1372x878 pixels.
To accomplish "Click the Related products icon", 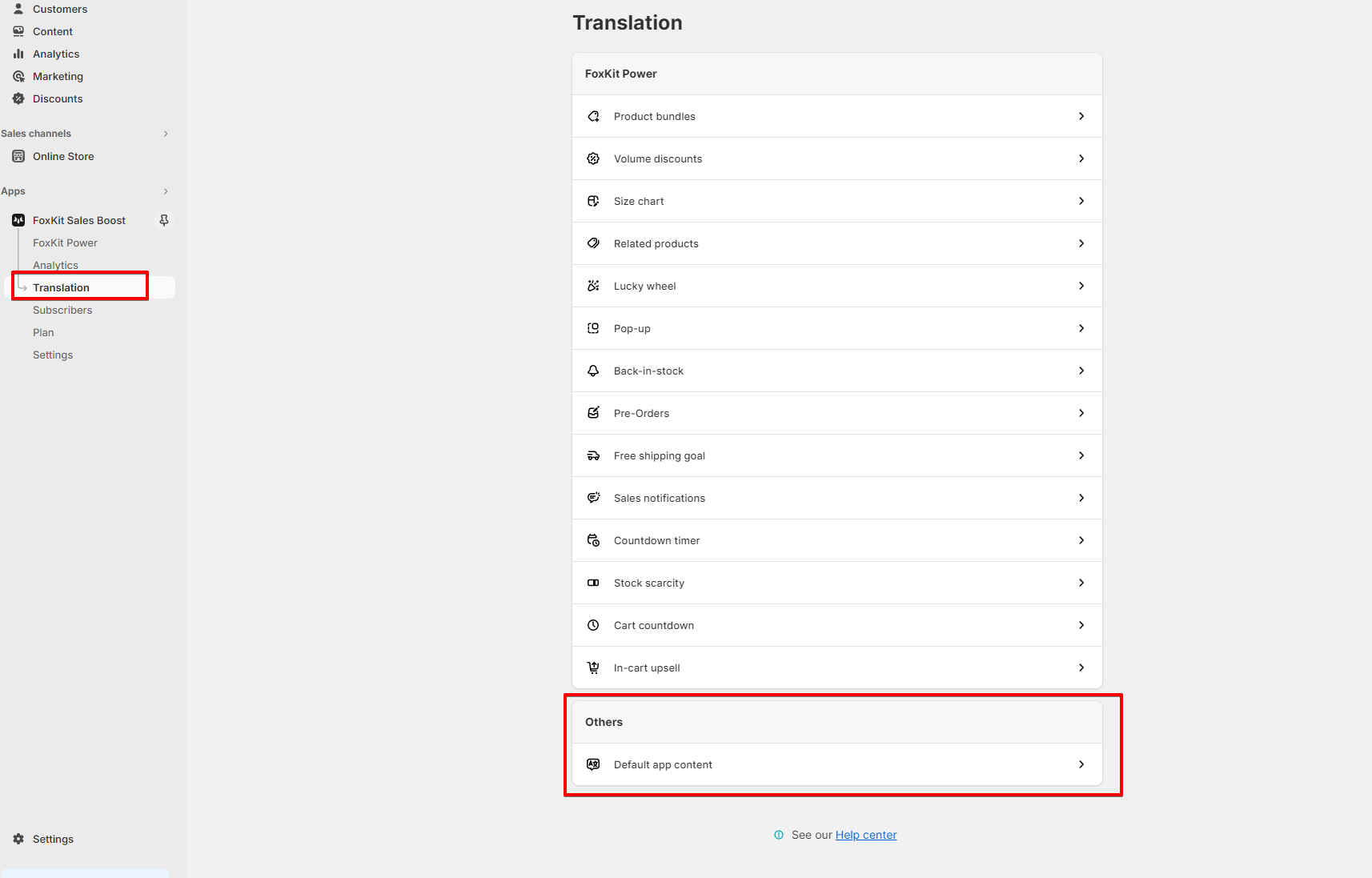I will tap(593, 243).
